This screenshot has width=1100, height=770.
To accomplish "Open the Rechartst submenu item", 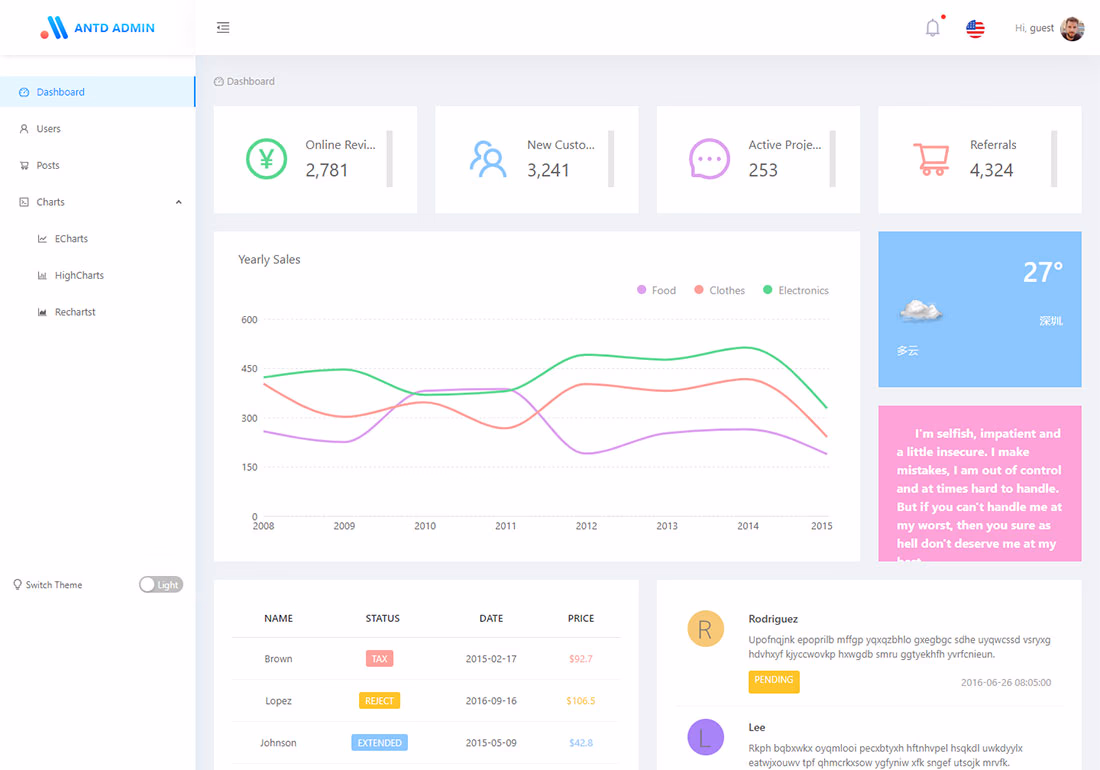I will coord(98,312).
